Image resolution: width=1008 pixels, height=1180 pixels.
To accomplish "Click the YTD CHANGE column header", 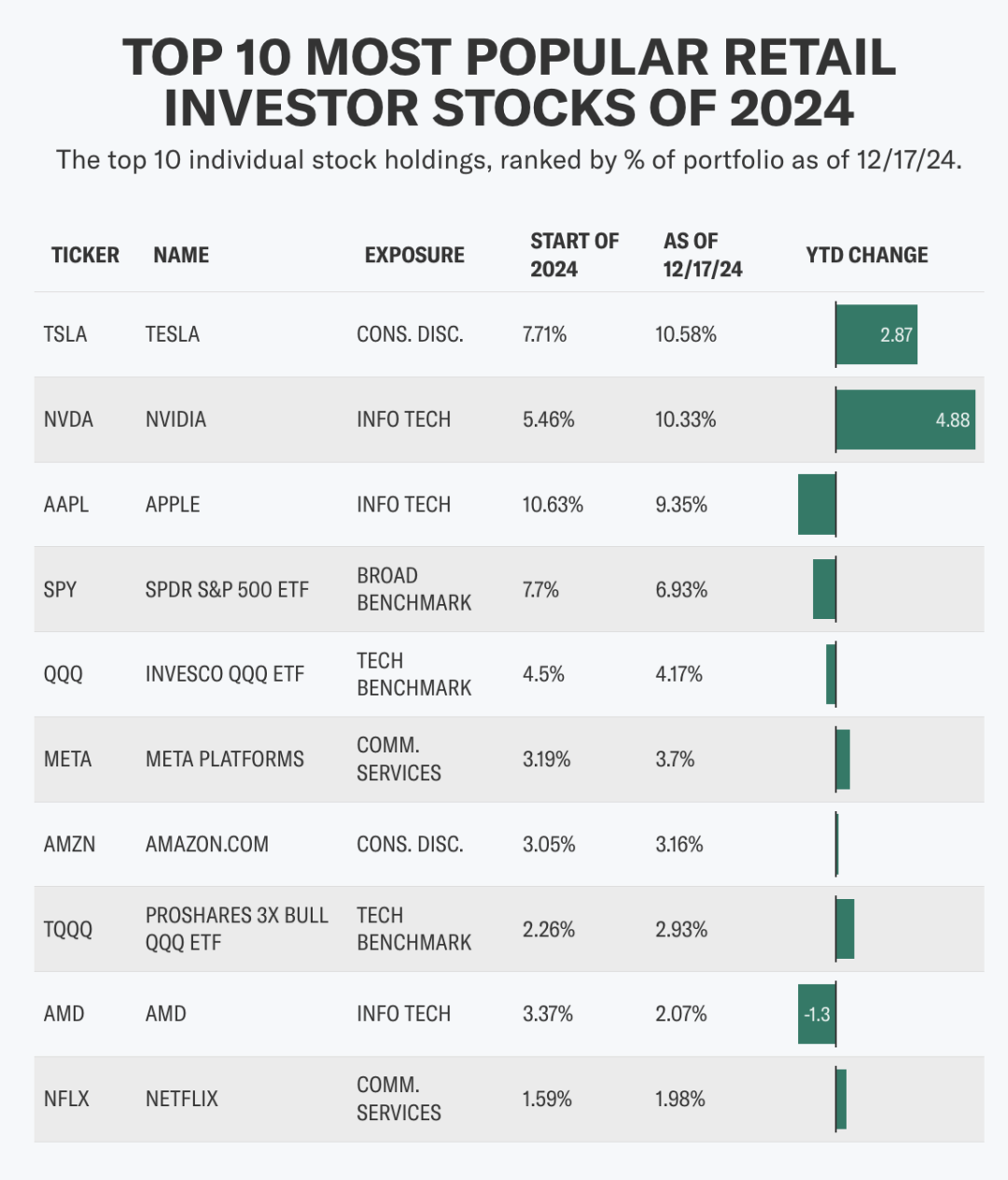I will [866, 255].
